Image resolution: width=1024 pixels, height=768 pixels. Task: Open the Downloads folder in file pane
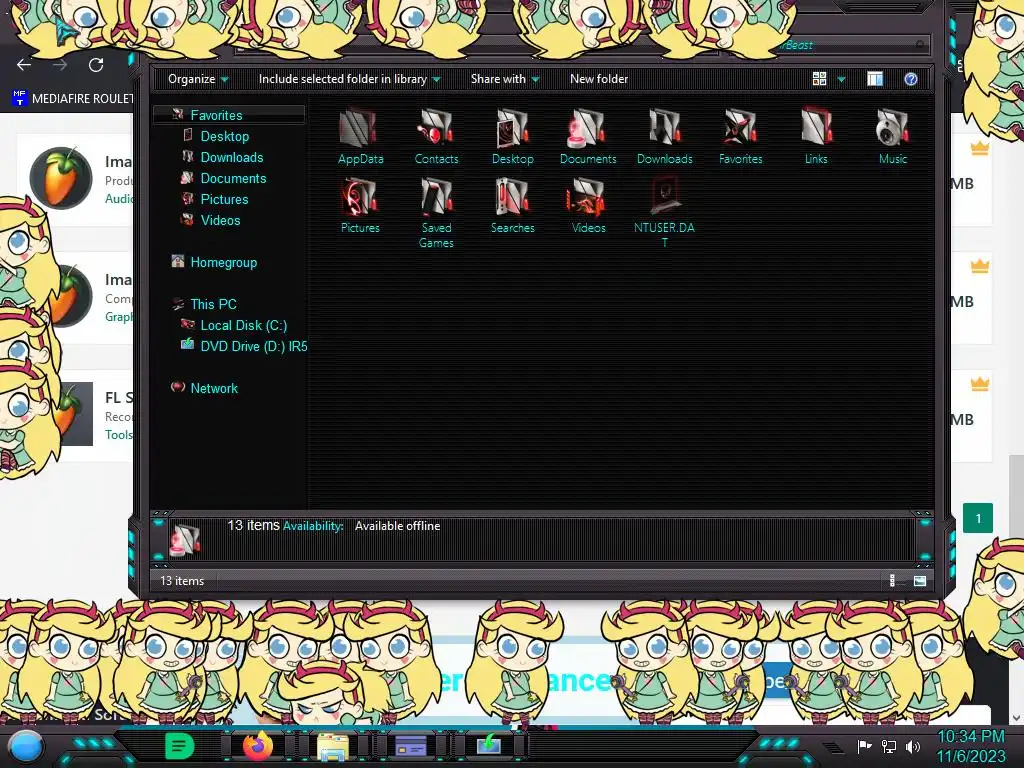click(x=664, y=136)
